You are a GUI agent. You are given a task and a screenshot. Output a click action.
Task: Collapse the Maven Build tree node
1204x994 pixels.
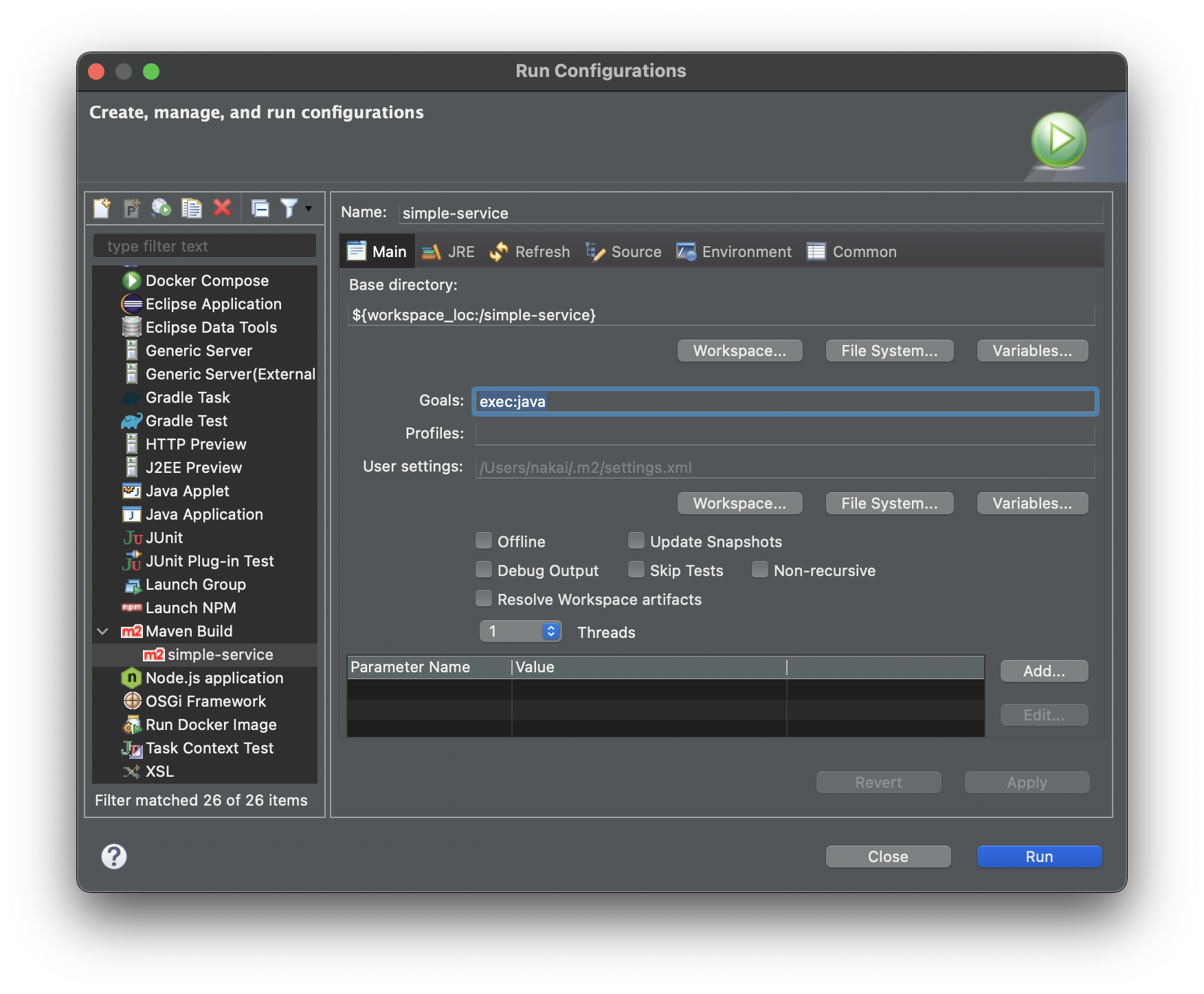(x=102, y=631)
